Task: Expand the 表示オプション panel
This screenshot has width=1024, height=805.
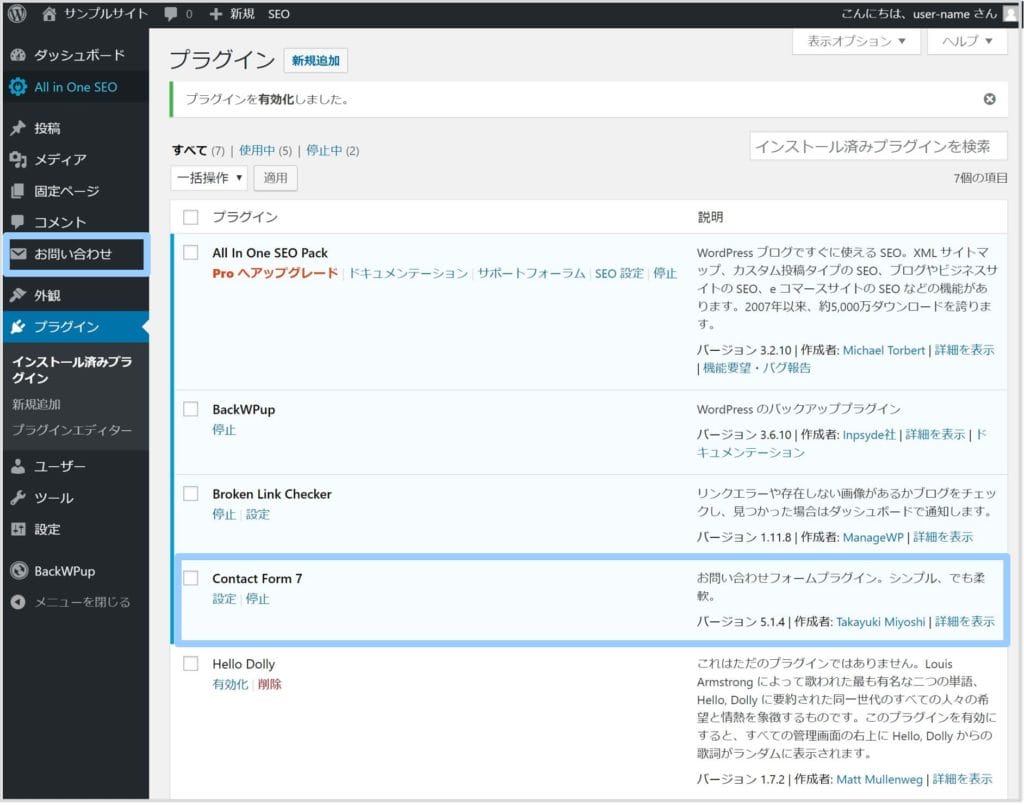Action: (x=856, y=41)
